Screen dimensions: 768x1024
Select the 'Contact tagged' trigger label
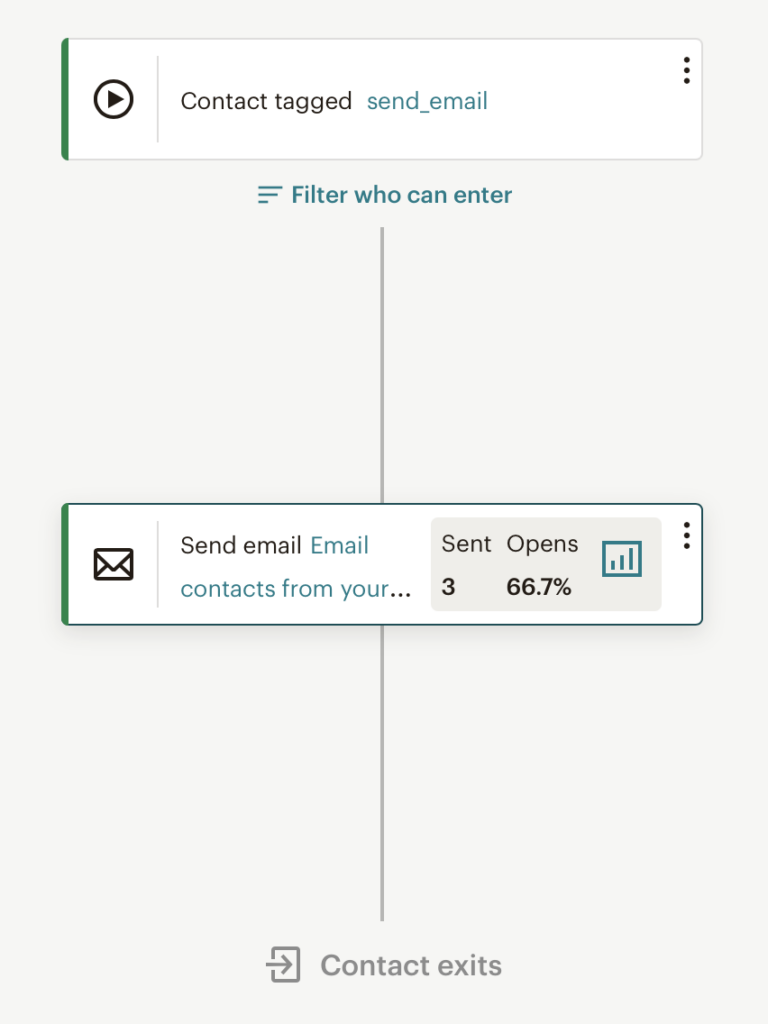tap(266, 101)
